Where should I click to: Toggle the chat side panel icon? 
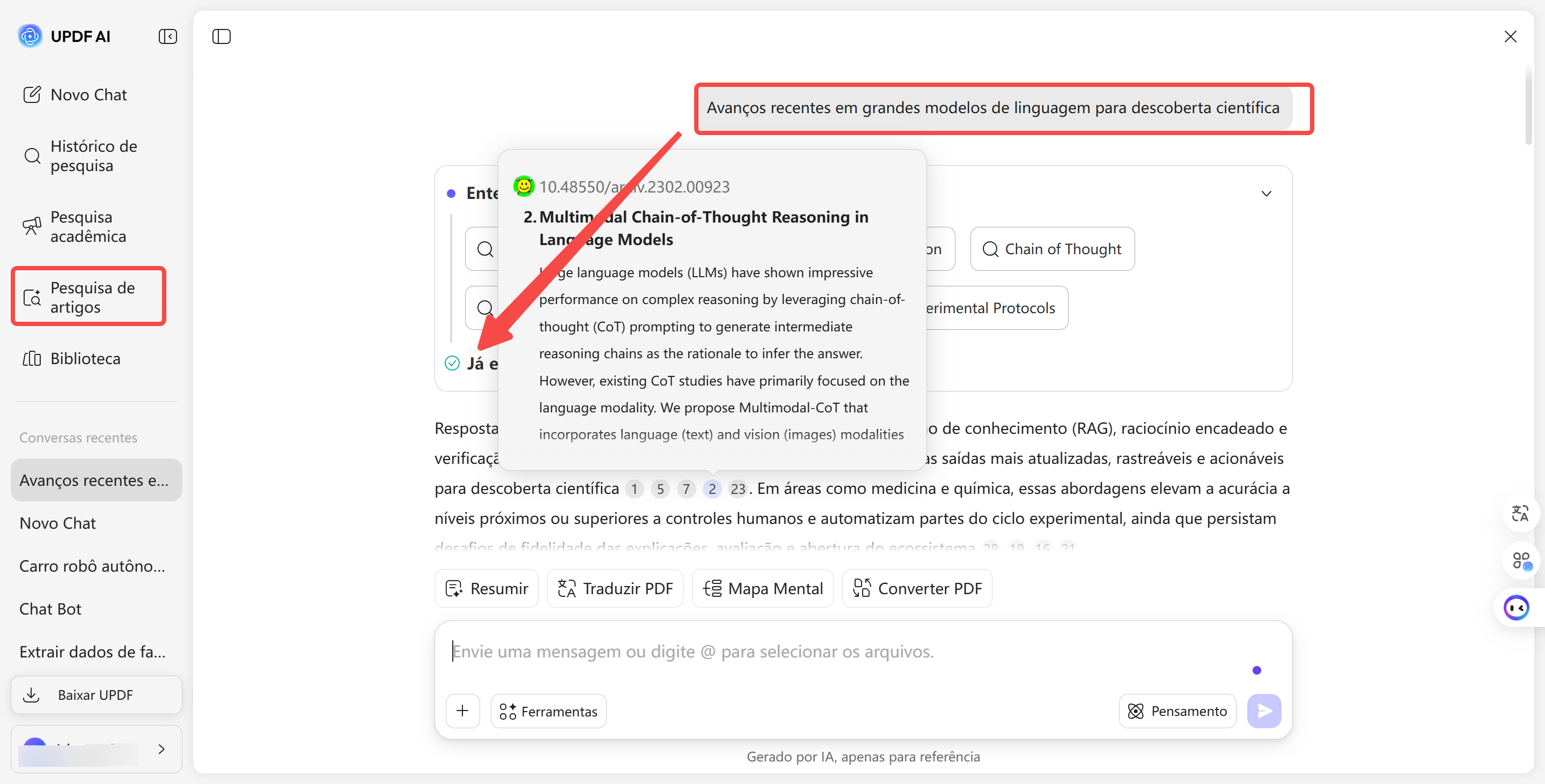pos(222,36)
